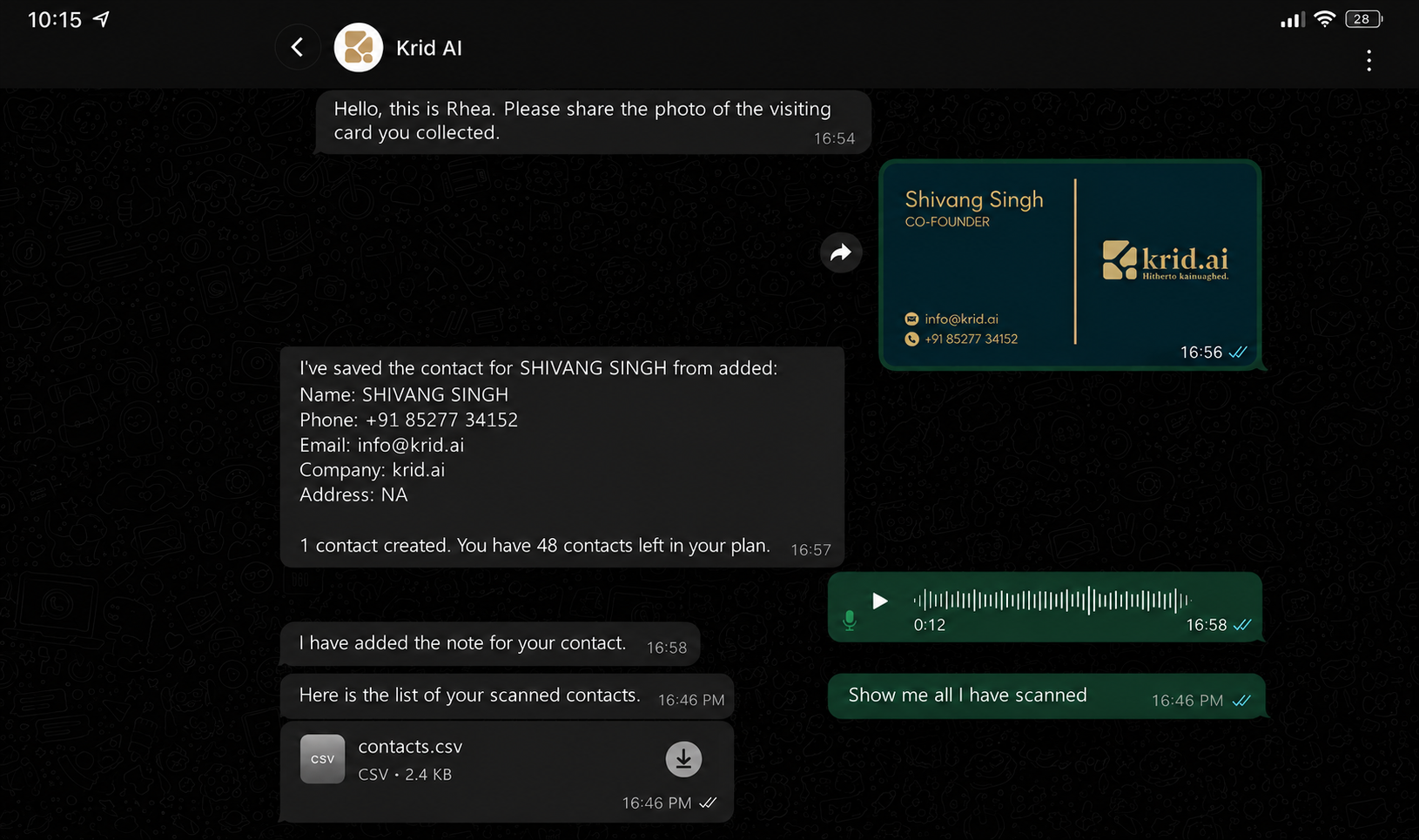Open the Shivang Singh visiting card photo
The height and width of the screenshot is (840, 1419).
point(1070,265)
